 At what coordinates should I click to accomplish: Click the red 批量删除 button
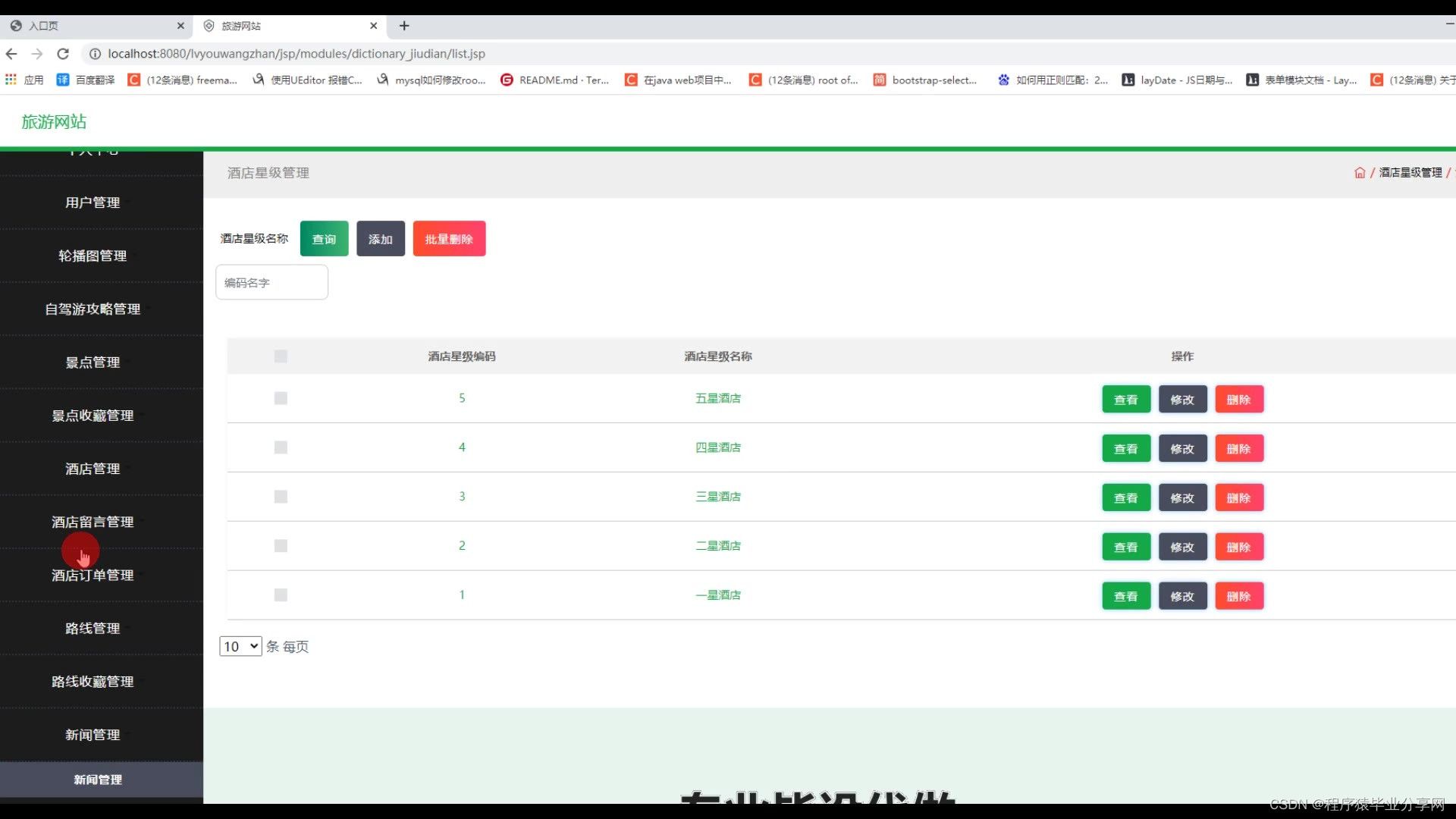click(449, 239)
